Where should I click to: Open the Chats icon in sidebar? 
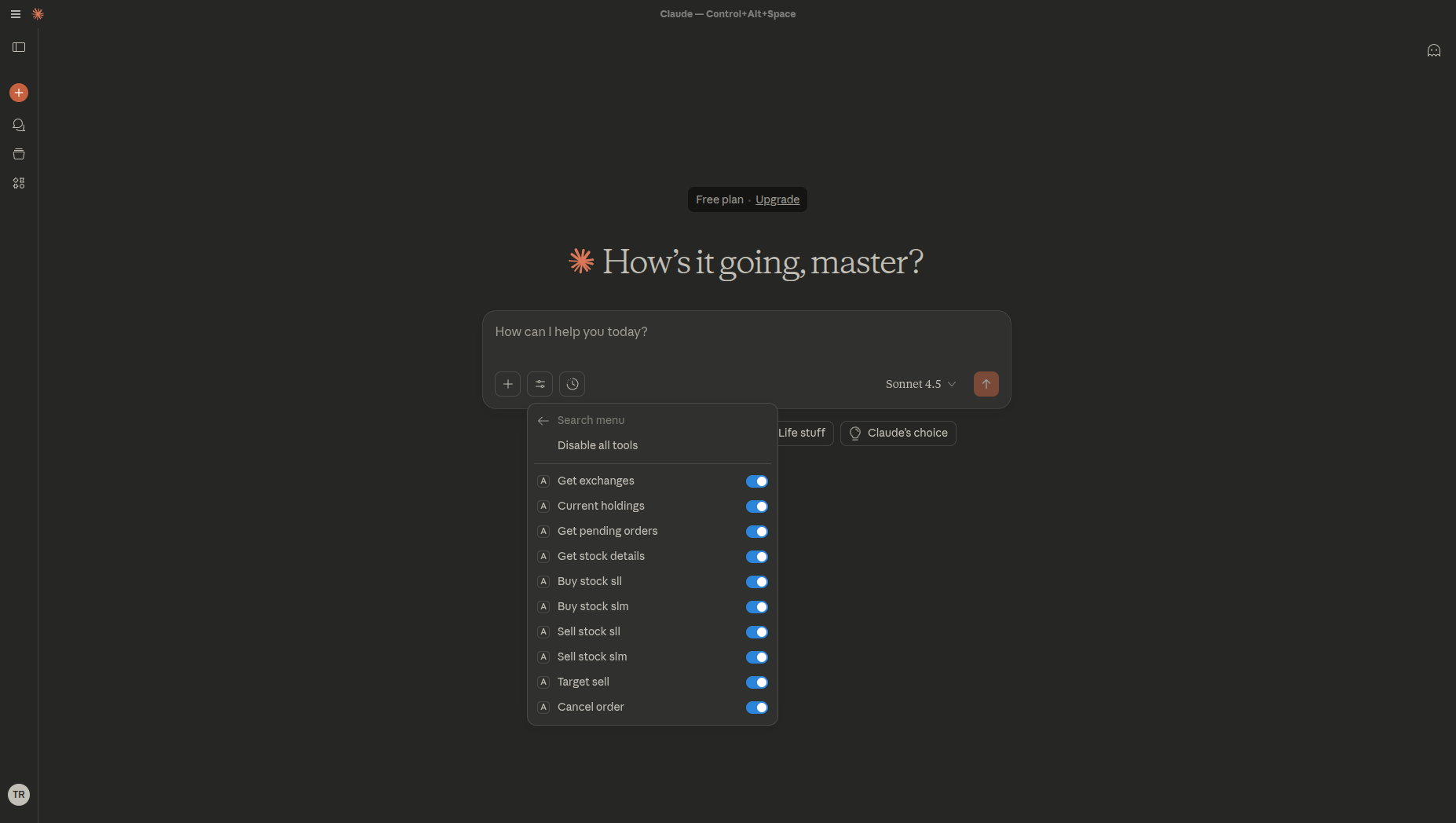pos(19,125)
